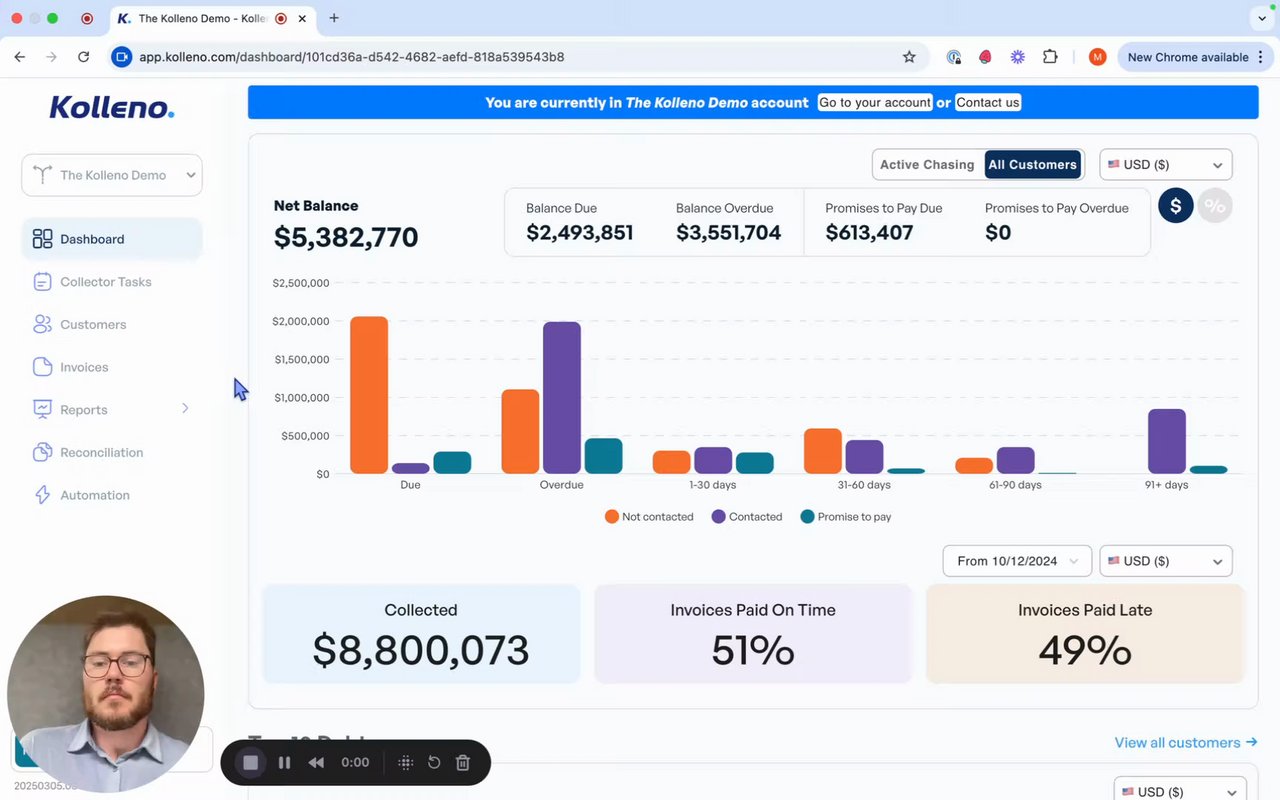Bookmark the page with the star icon
This screenshot has height=800, width=1280.
coord(909,57)
